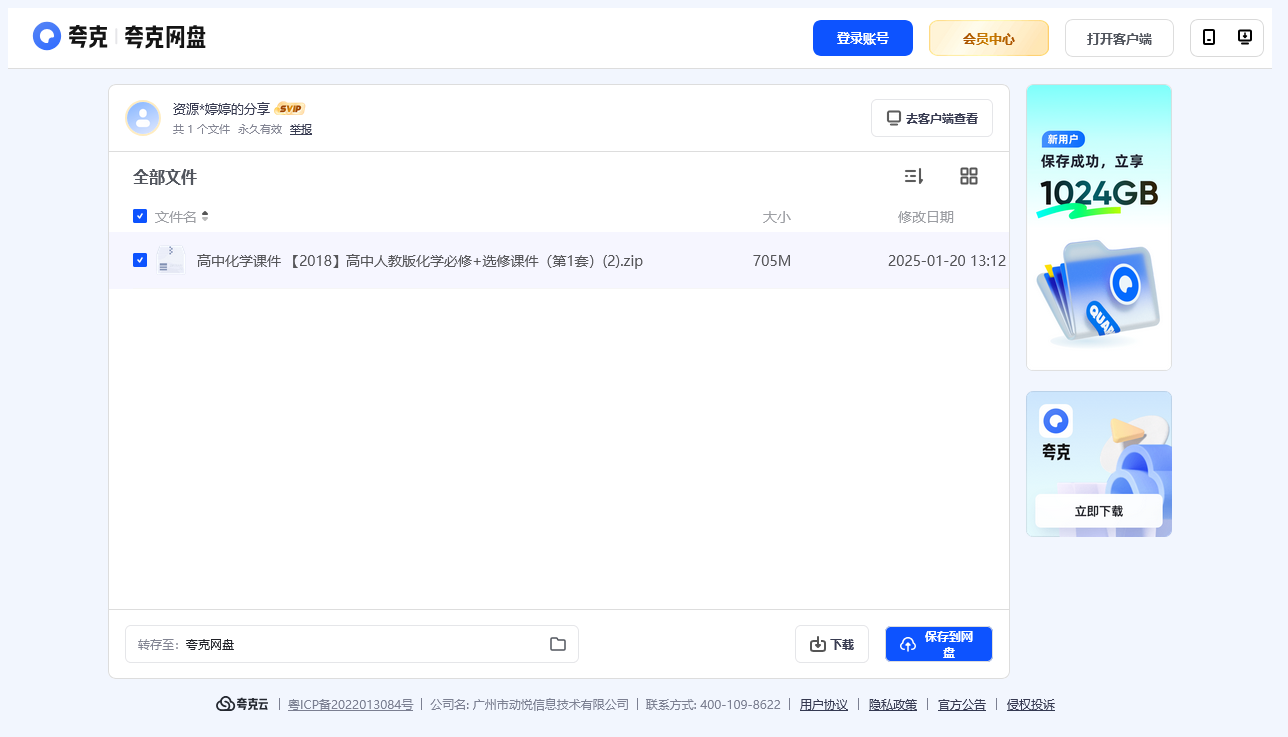
Task: Click the 转存至 夸克网盘 destination field
Action: point(352,644)
